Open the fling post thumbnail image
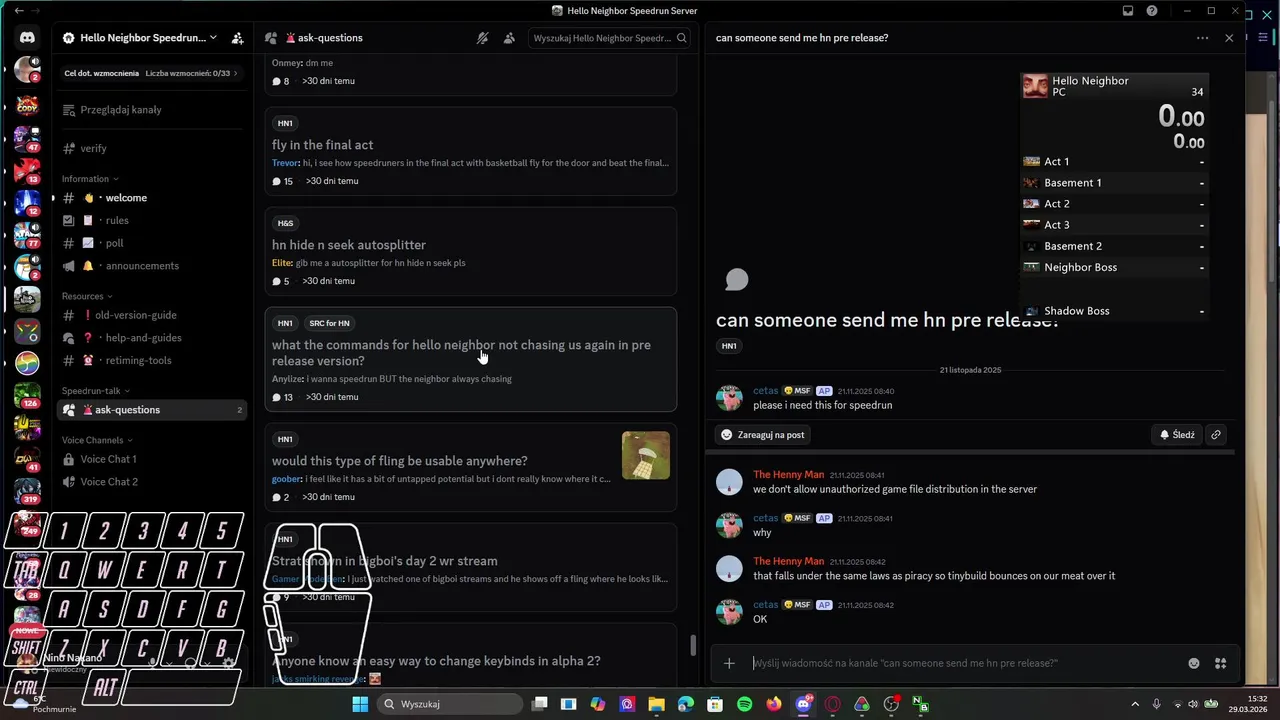1280x720 pixels. click(x=646, y=455)
